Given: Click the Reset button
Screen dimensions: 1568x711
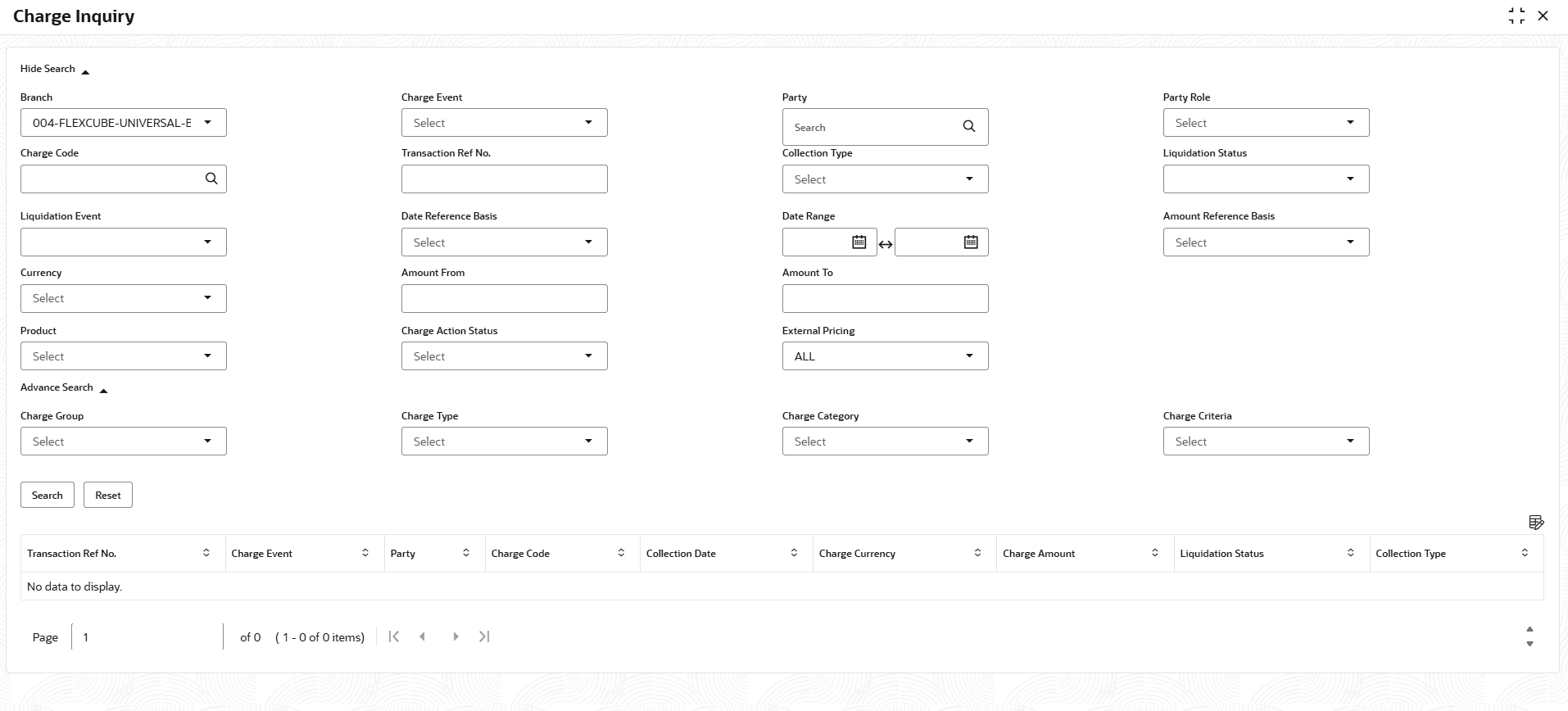Looking at the screenshot, I should pyautogui.click(x=108, y=495).
